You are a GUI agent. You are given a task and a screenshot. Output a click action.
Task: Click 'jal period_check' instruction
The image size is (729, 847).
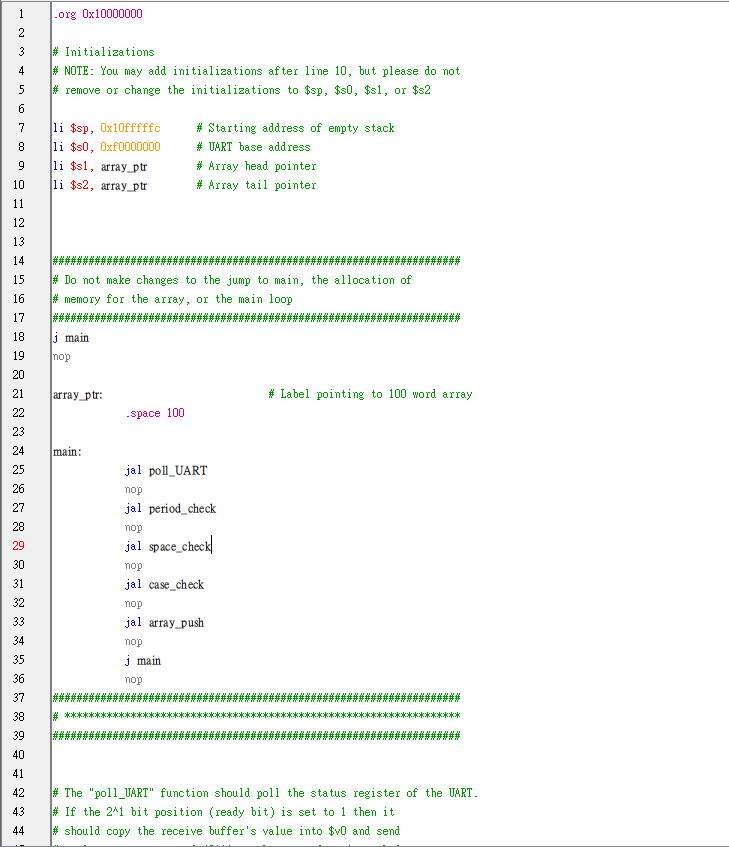(171, 508)
